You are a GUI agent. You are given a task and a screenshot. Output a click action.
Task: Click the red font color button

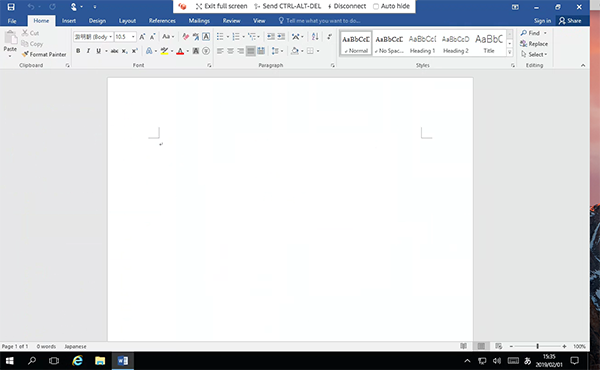point(180,51)
